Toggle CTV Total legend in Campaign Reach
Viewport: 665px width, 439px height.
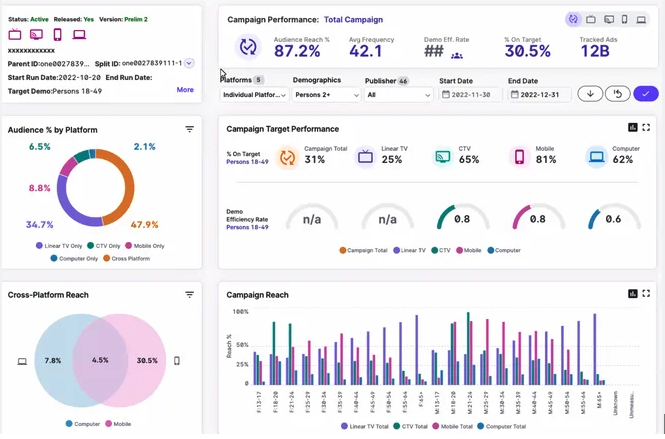click(x=411, y=426)
